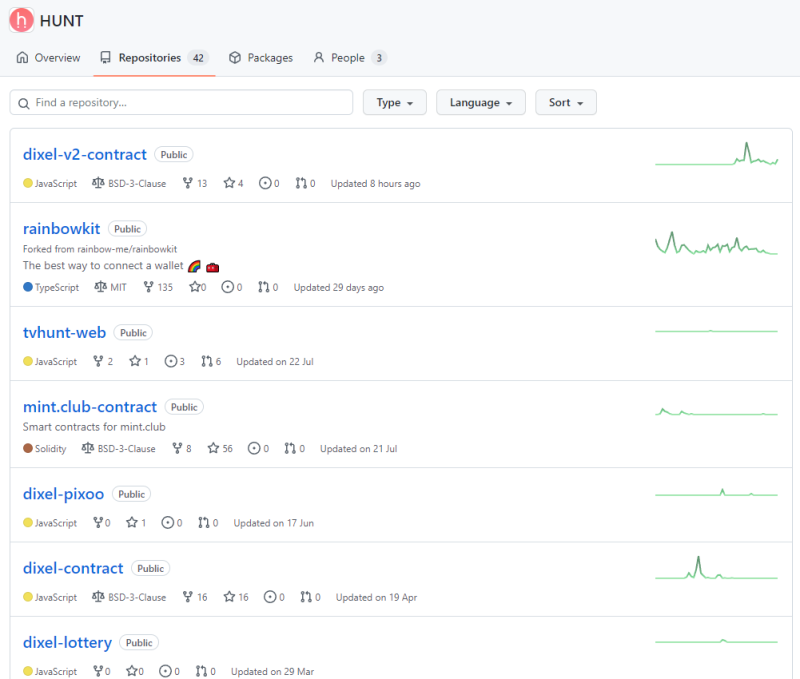
Task: View dixel-pixoo open issues
Action: [172, 523]
